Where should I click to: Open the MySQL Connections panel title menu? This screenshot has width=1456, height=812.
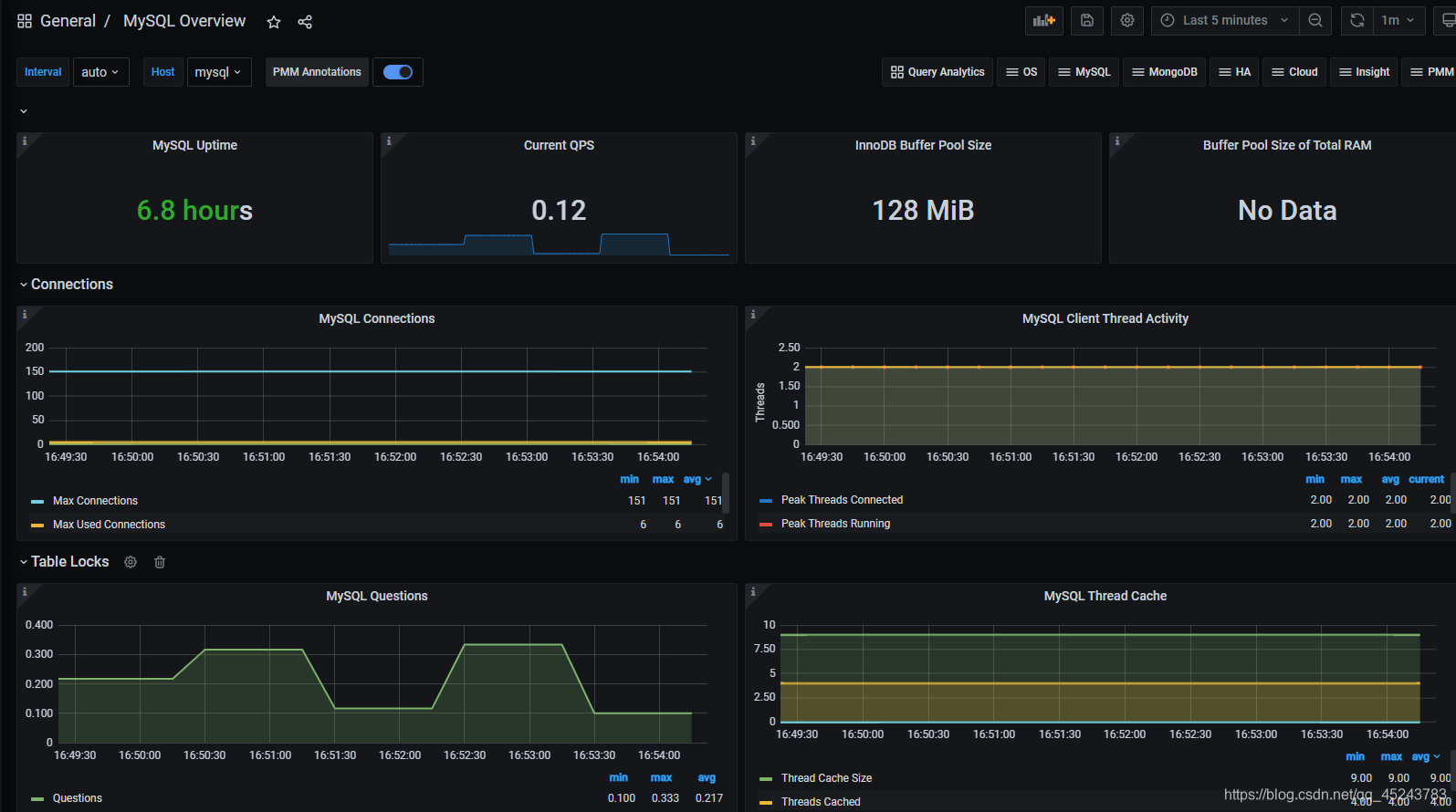click(x=377, y=318)
